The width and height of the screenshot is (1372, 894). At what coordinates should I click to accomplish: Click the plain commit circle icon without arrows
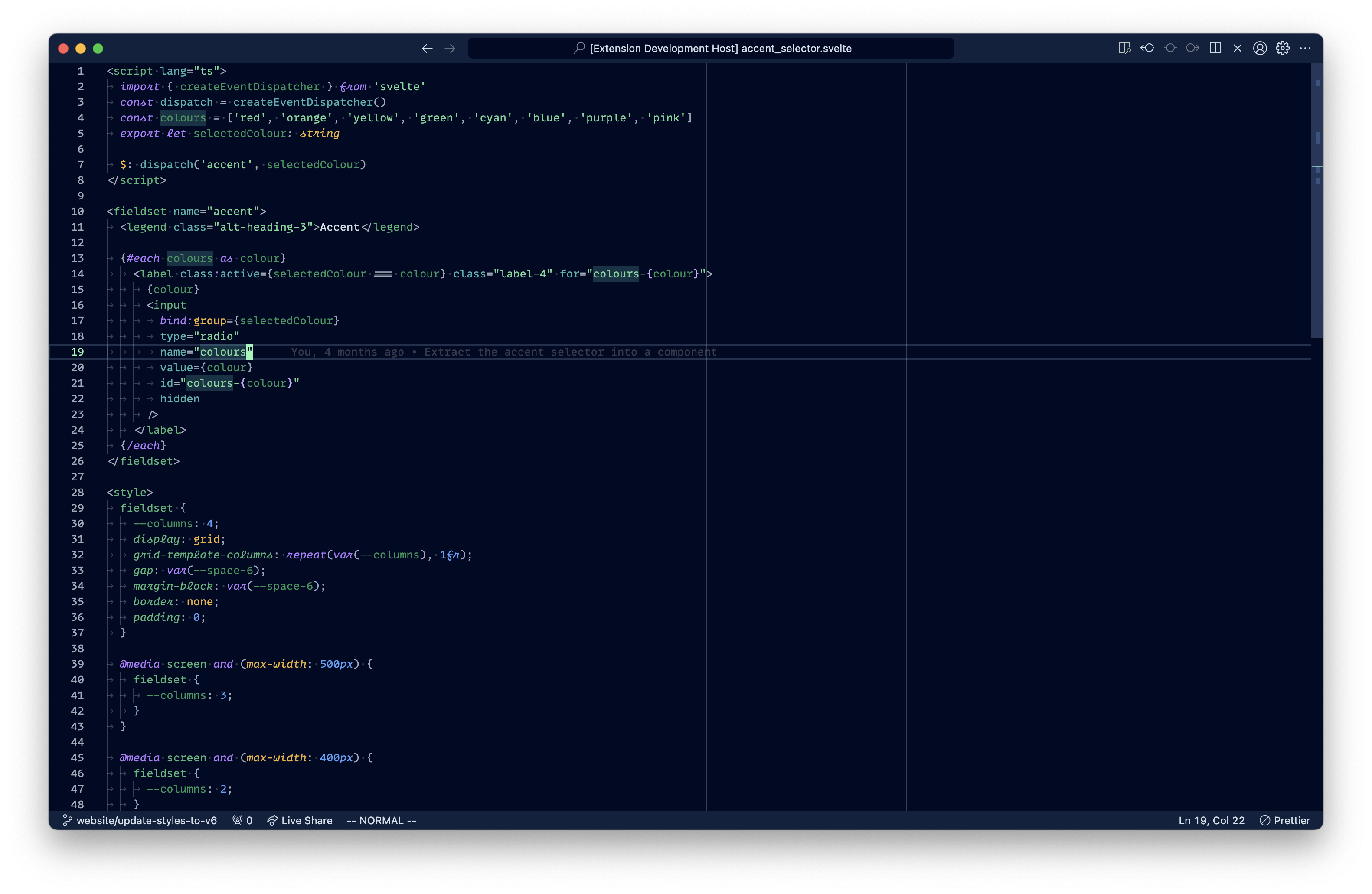(1169, 48)
